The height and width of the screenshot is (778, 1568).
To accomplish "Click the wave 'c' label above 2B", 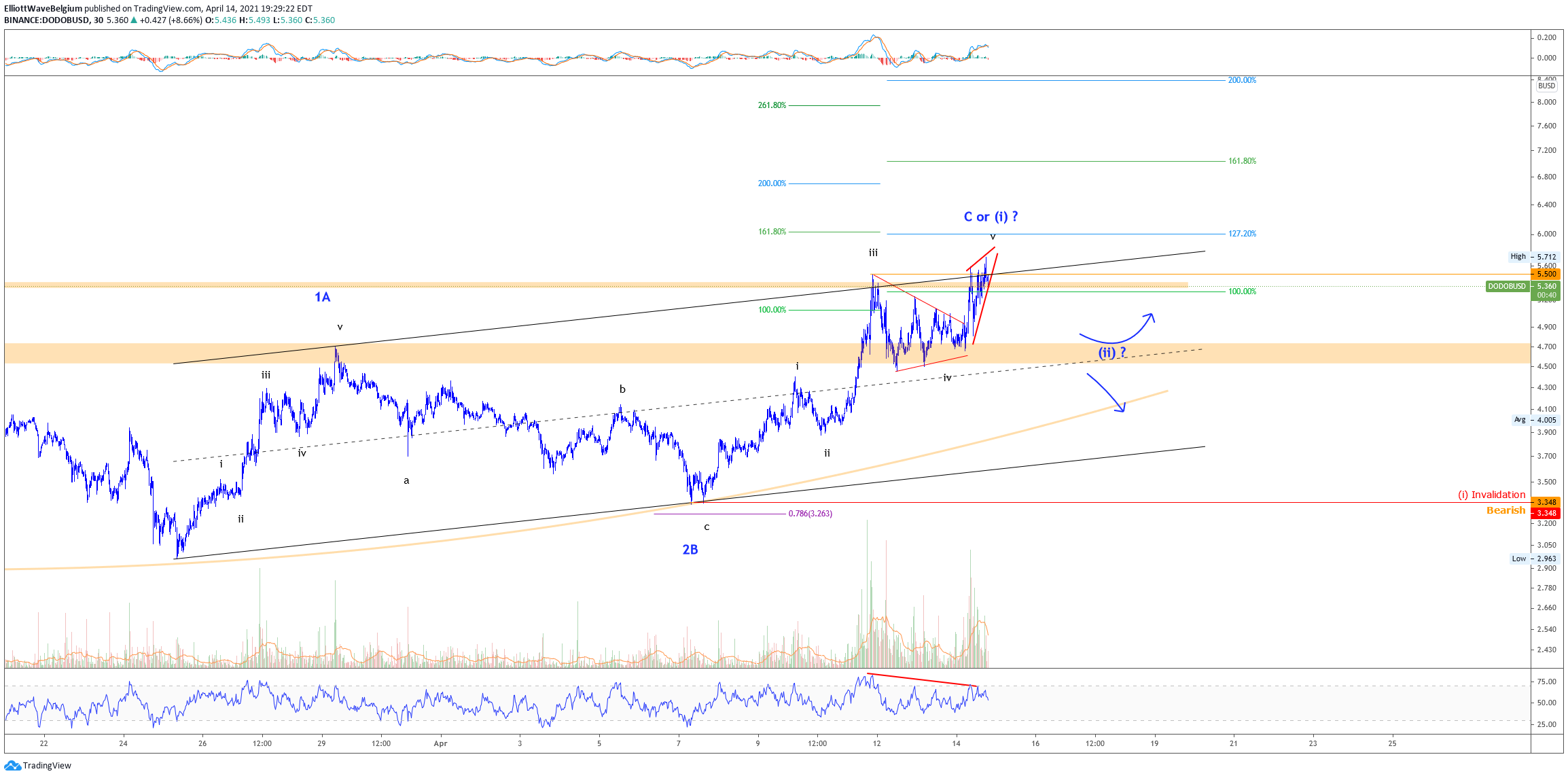I will pyautogui.click(x=707, y=527).
